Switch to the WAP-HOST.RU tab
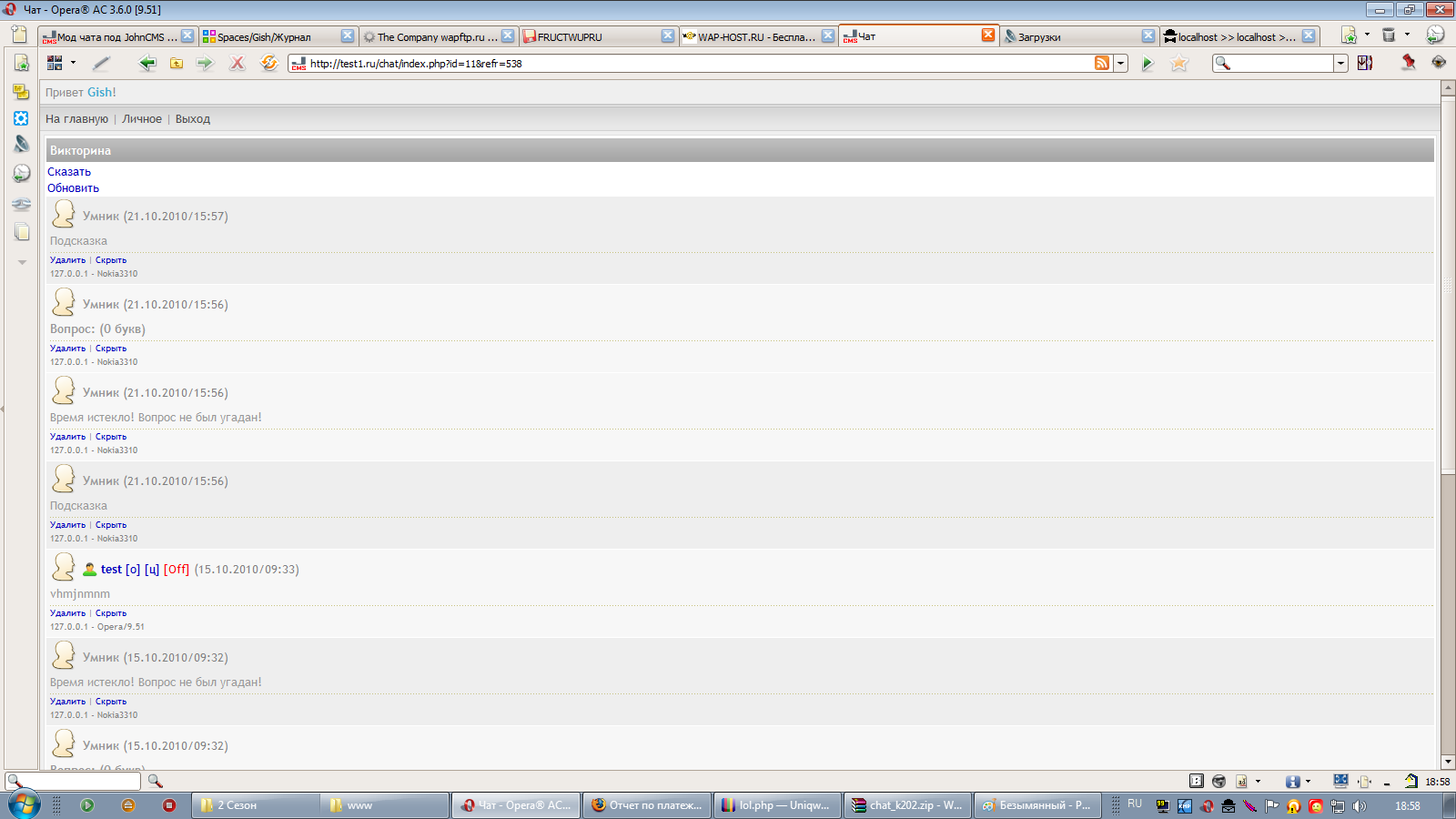The image size is (1456, 819). click(758, 36)
